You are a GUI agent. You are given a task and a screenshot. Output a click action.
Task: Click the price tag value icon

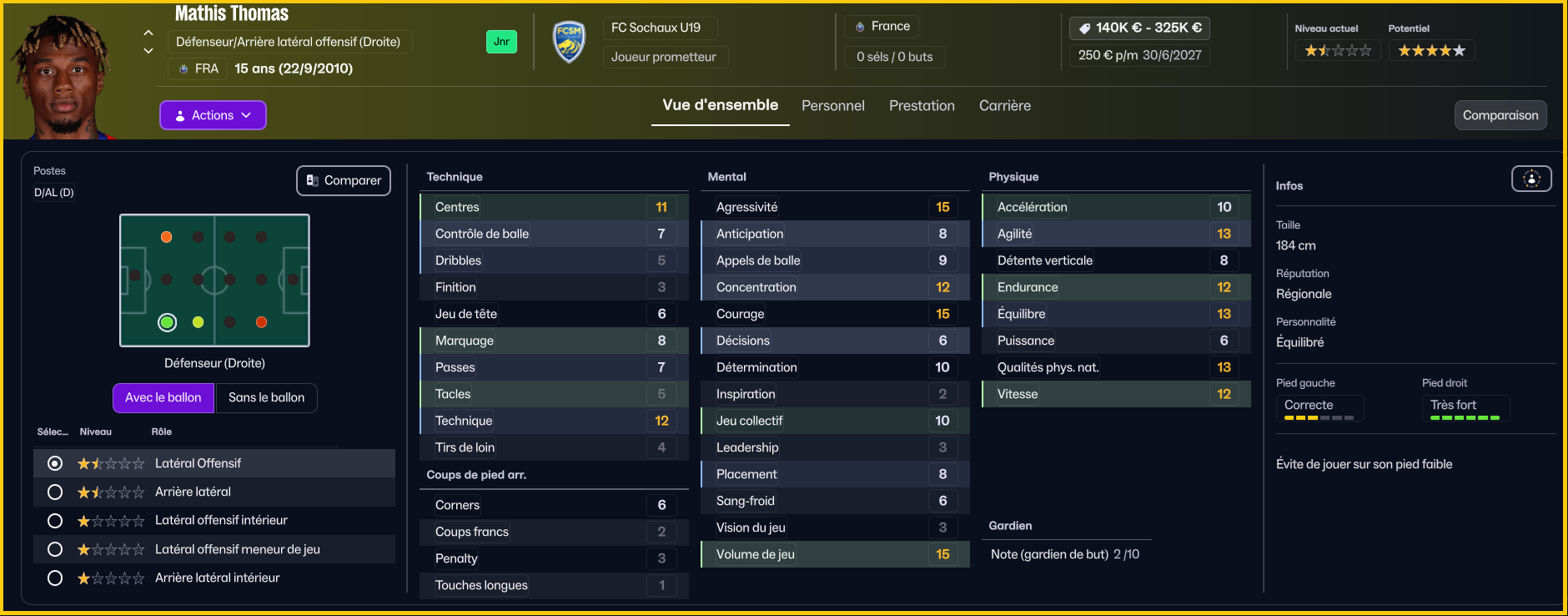pyautogui.click(x=1084, y=28)
